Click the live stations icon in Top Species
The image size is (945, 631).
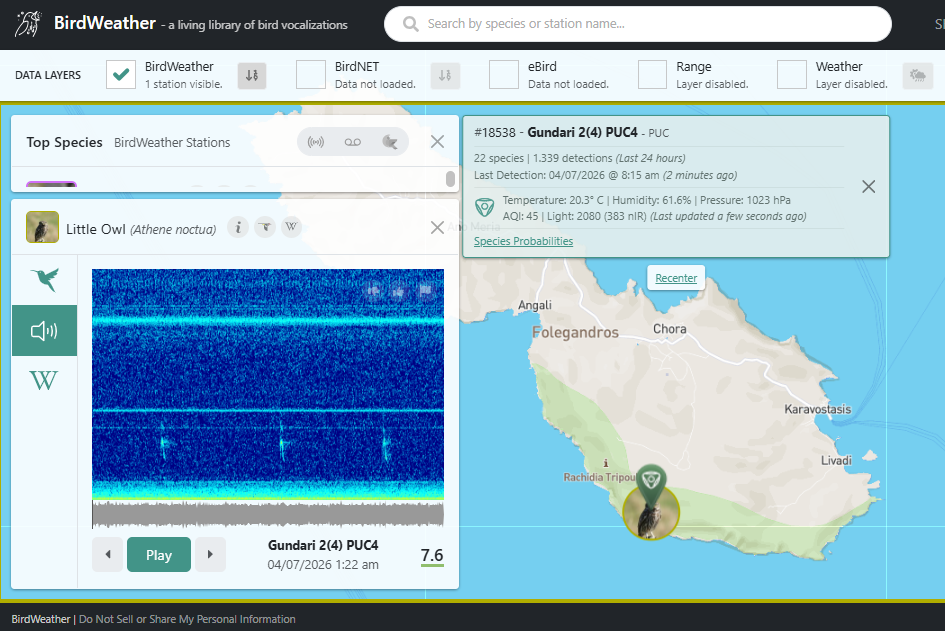(316, 142)
